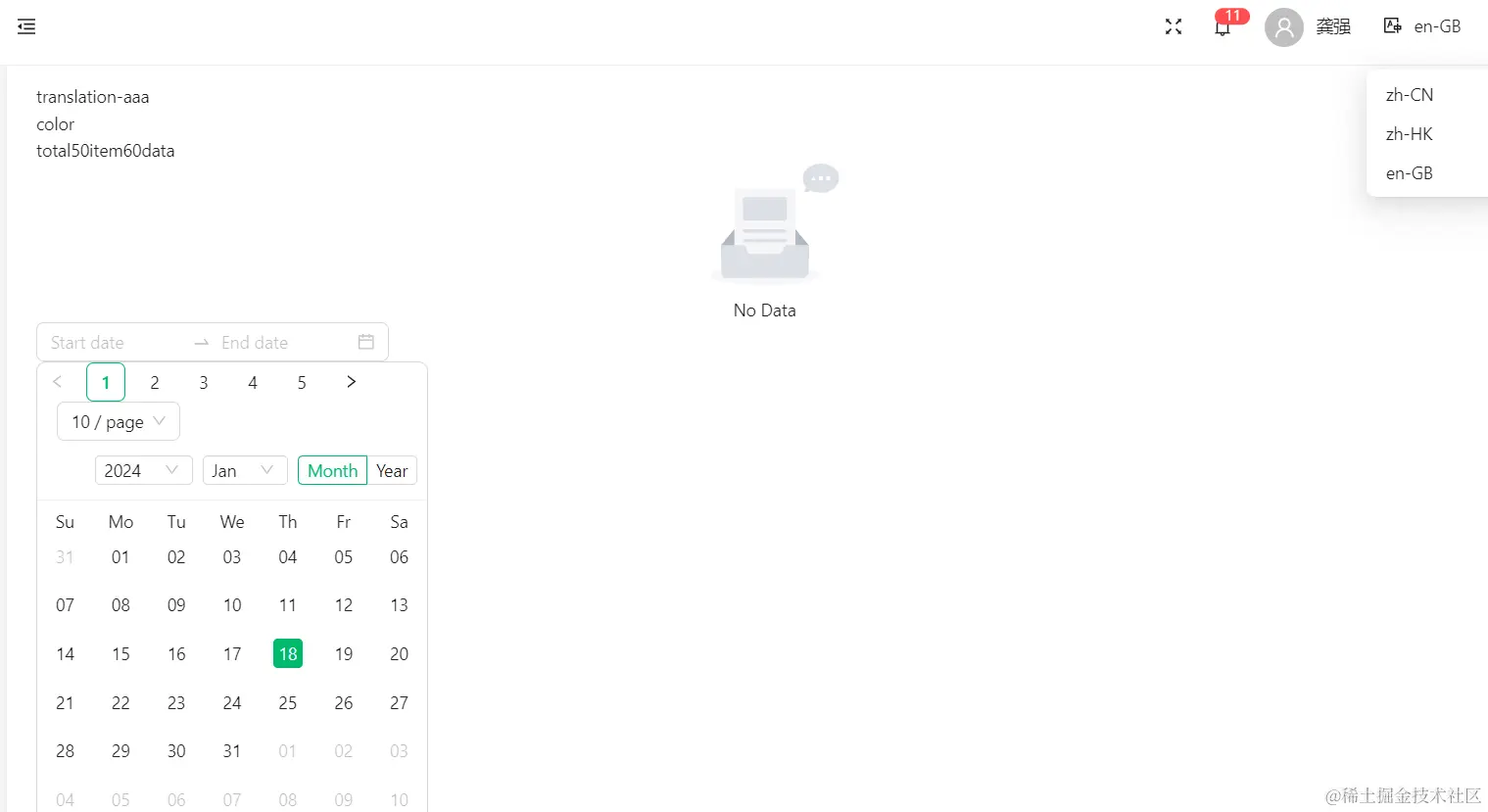The image size is (1488, 812).
Task: Open the Jan month dropdown
Action: click(x=245, y=470)
